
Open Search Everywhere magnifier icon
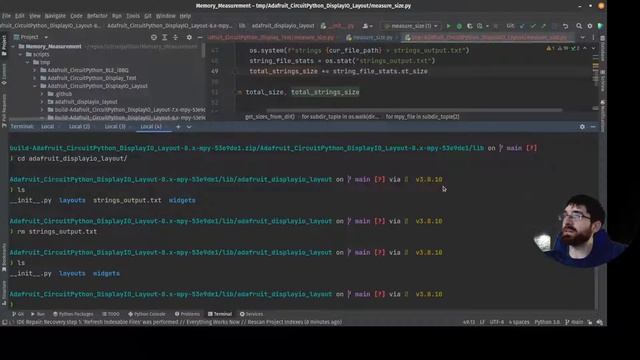click(x=579, y=26)
